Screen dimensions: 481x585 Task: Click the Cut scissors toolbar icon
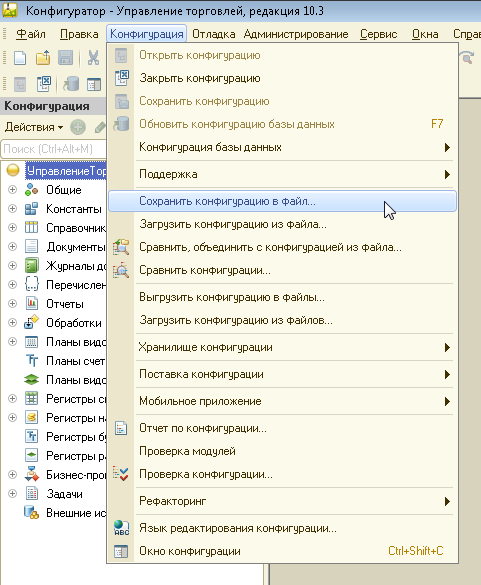pyautogui.click(x=93, y=58)
